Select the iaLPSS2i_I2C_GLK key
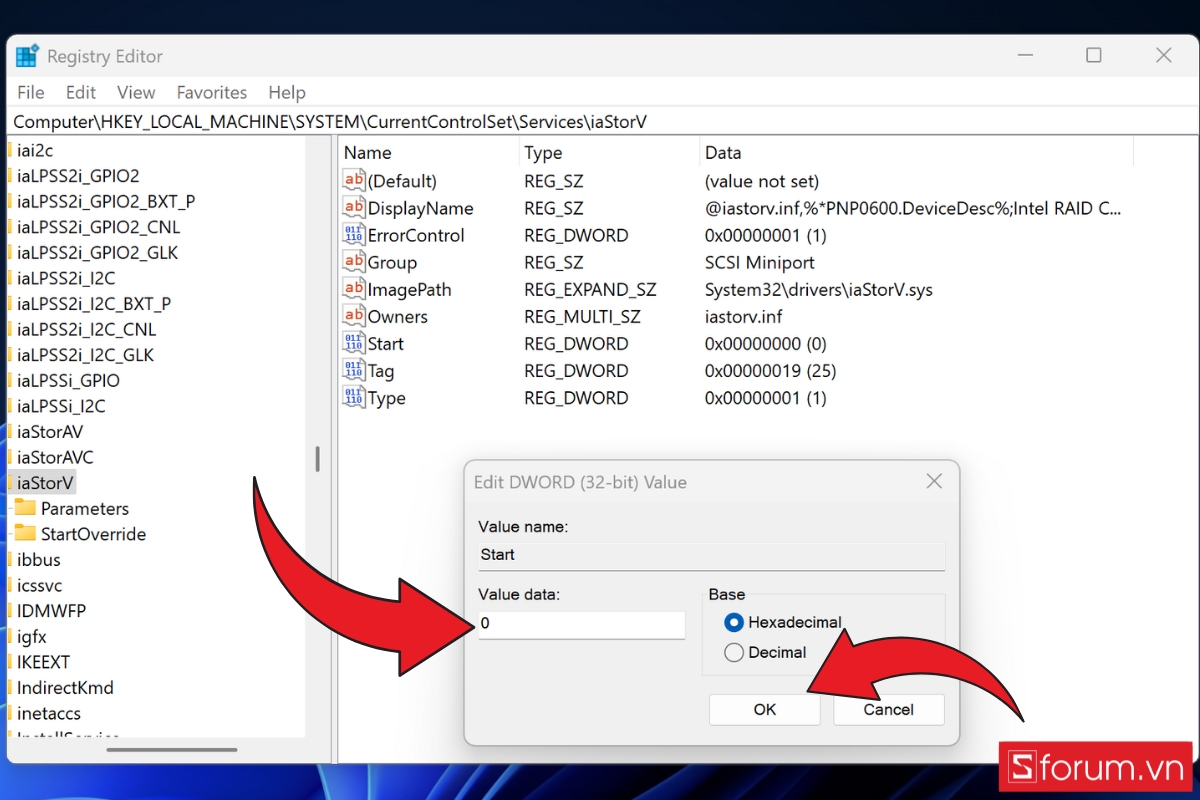The image size is (1200, 800). coord(86,355)
